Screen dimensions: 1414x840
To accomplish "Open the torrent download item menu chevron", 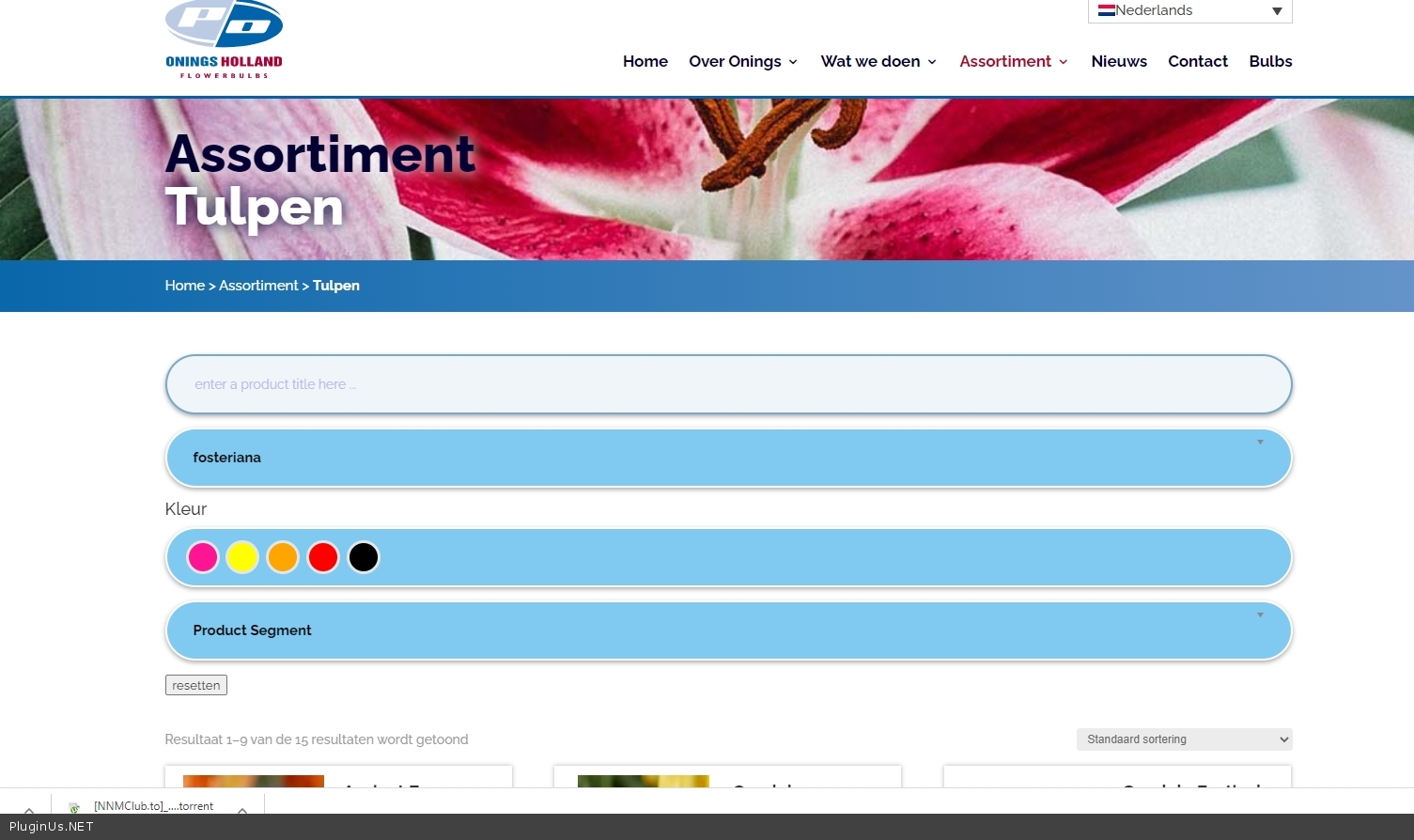I will coord(242,810).
